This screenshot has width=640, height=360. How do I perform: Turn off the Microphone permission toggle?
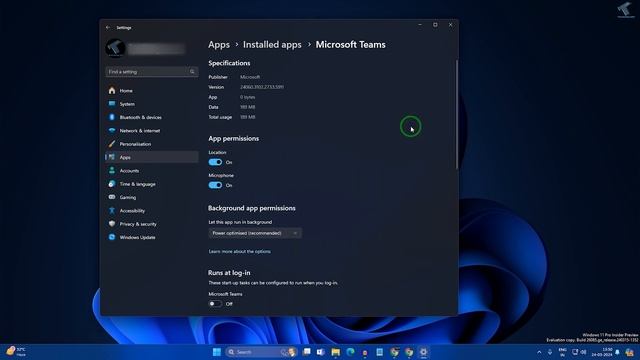click(x=215, y=185)
